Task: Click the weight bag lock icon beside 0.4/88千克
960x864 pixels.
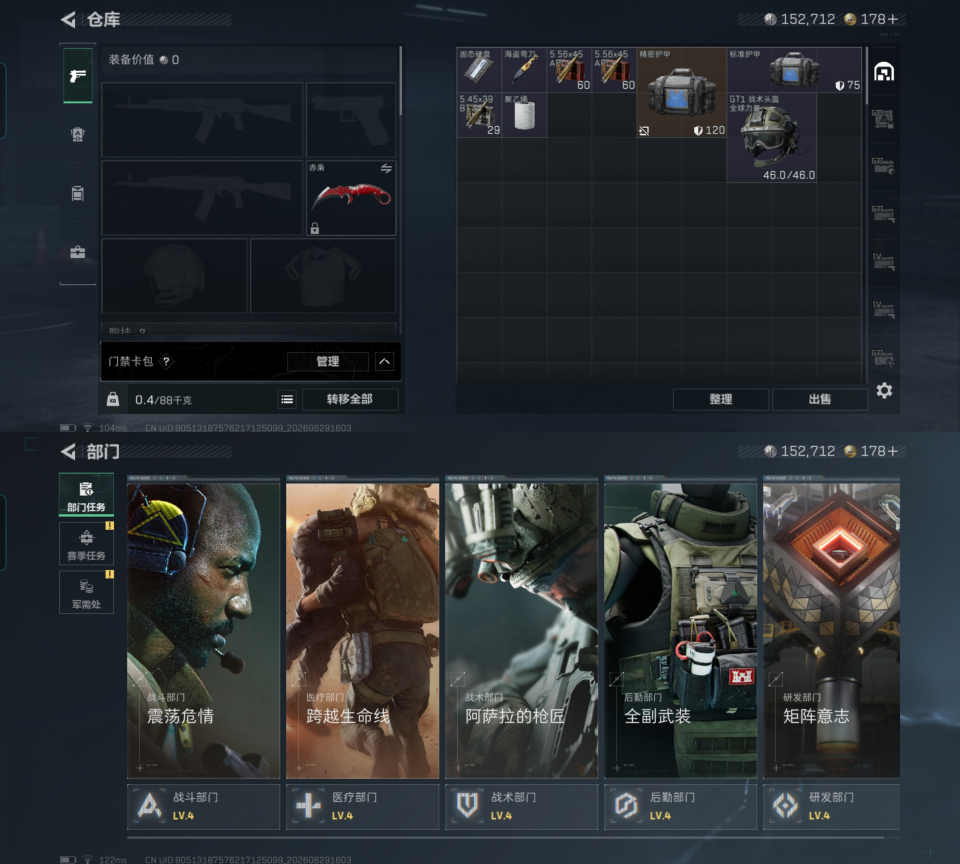Action: click(x=113, y=399)
